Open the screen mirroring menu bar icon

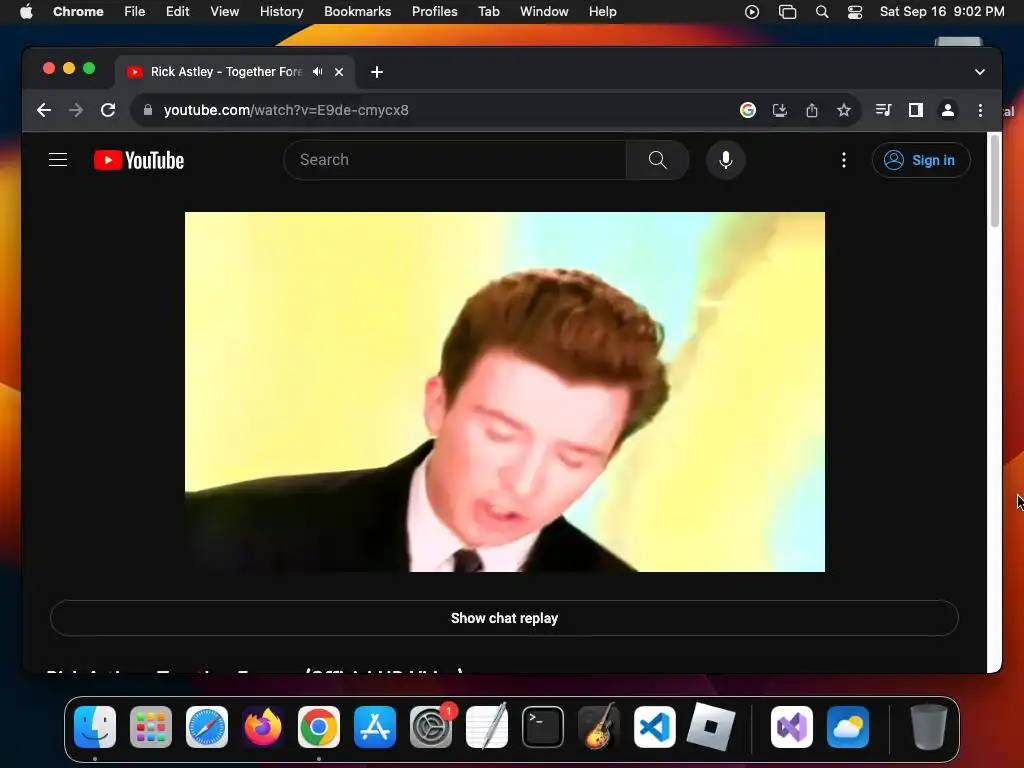788,12
